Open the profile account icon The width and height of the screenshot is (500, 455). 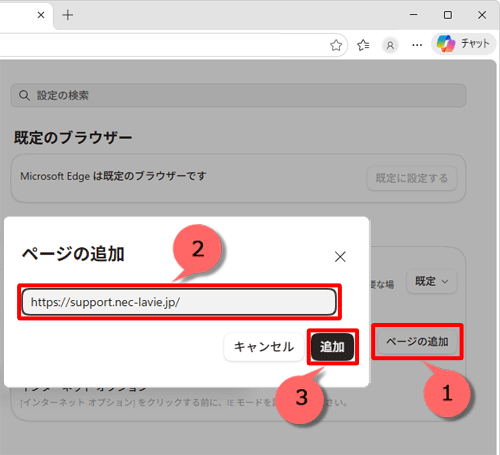tap(390, 45)
